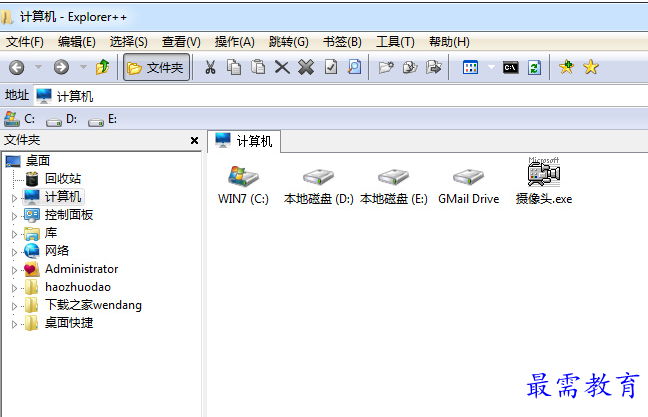Open search with the magnifier icon
Viewport: 648px width, 417px height.
[x=355, y=67]
